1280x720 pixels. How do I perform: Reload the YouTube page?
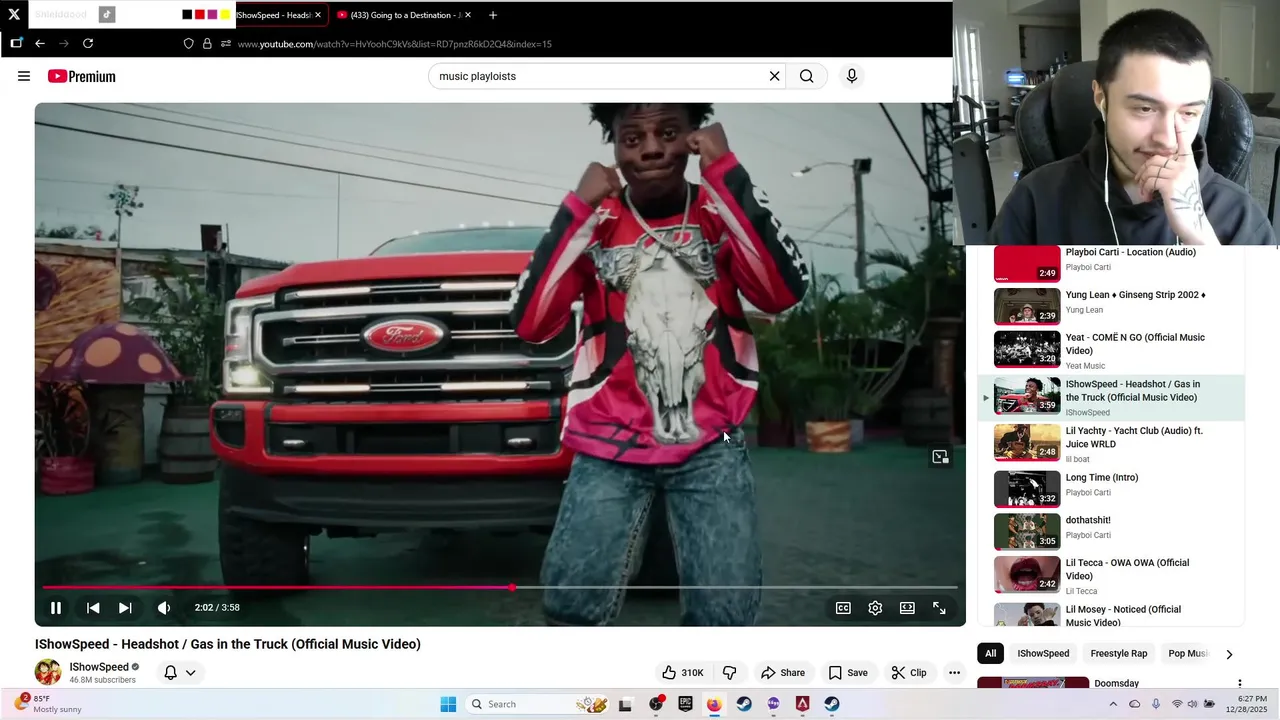(88, 43)
